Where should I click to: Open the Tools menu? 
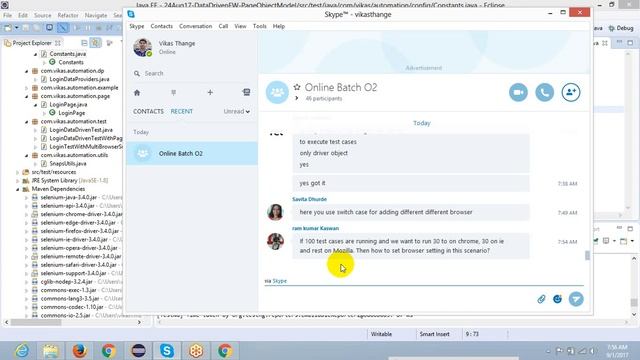pyautogui.click(x=260, y=26)
